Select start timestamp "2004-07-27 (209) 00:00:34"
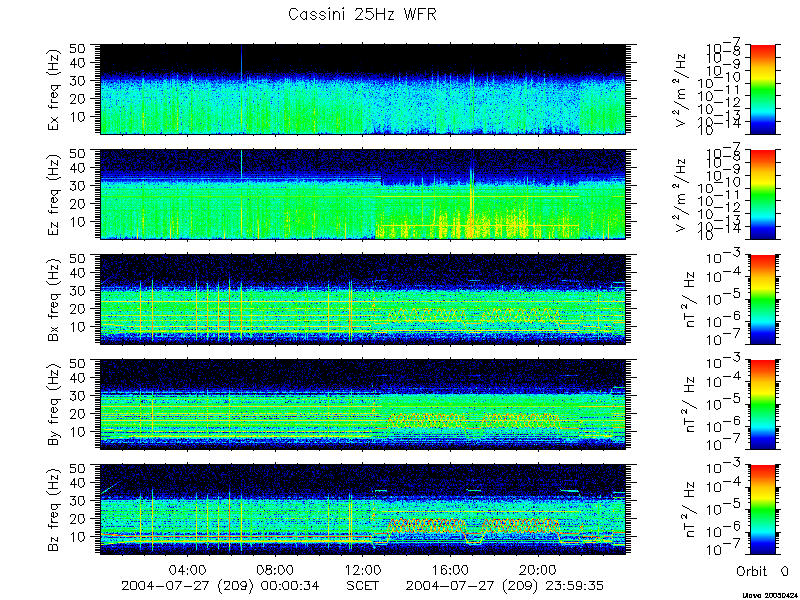The height and width of the screenshot is (600, 800). point(220,585)
